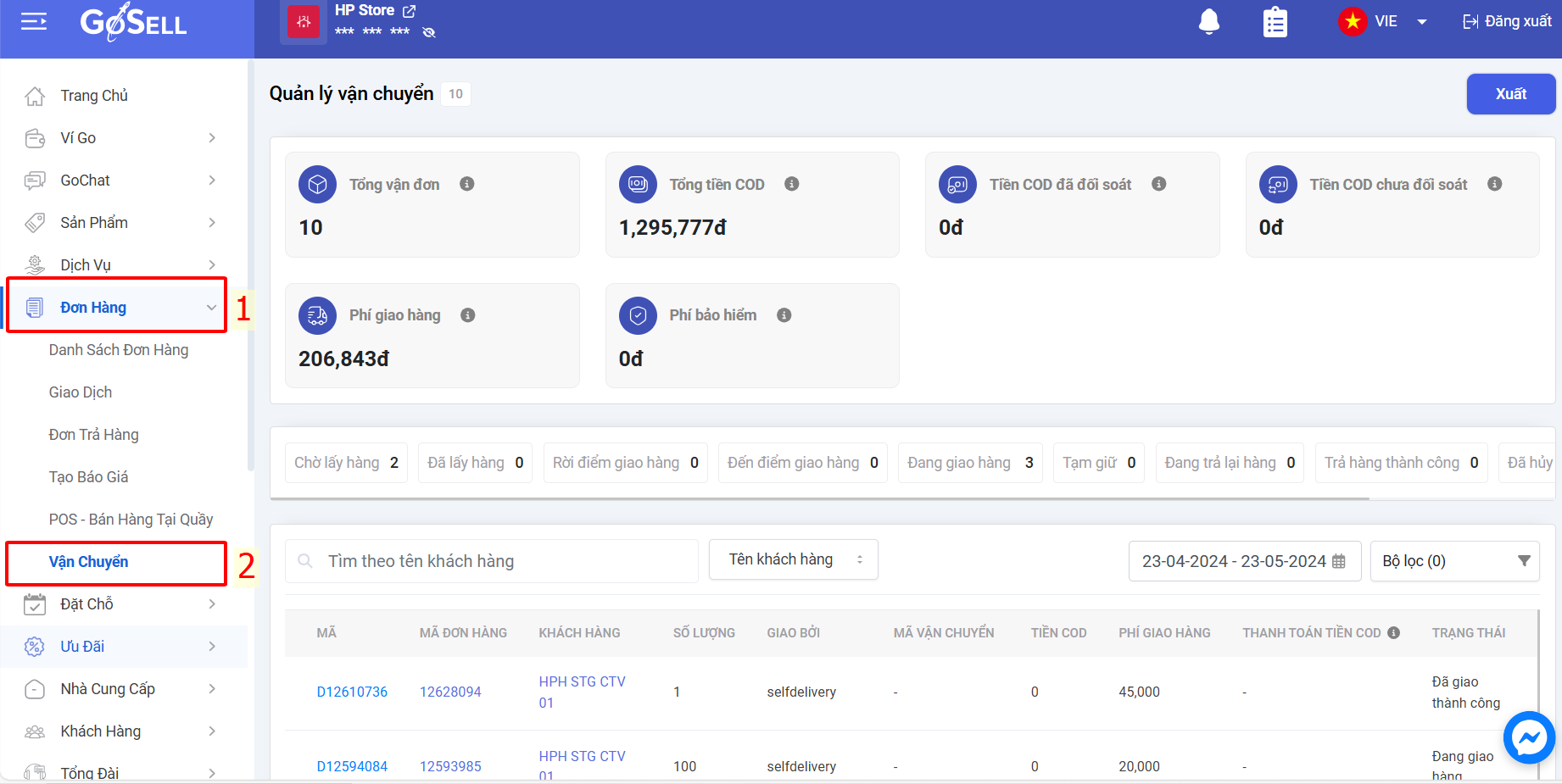This screenshot has height=784, width=1562.
Task: Open HP Store external link icon
Action: click(x=409, y=11)
